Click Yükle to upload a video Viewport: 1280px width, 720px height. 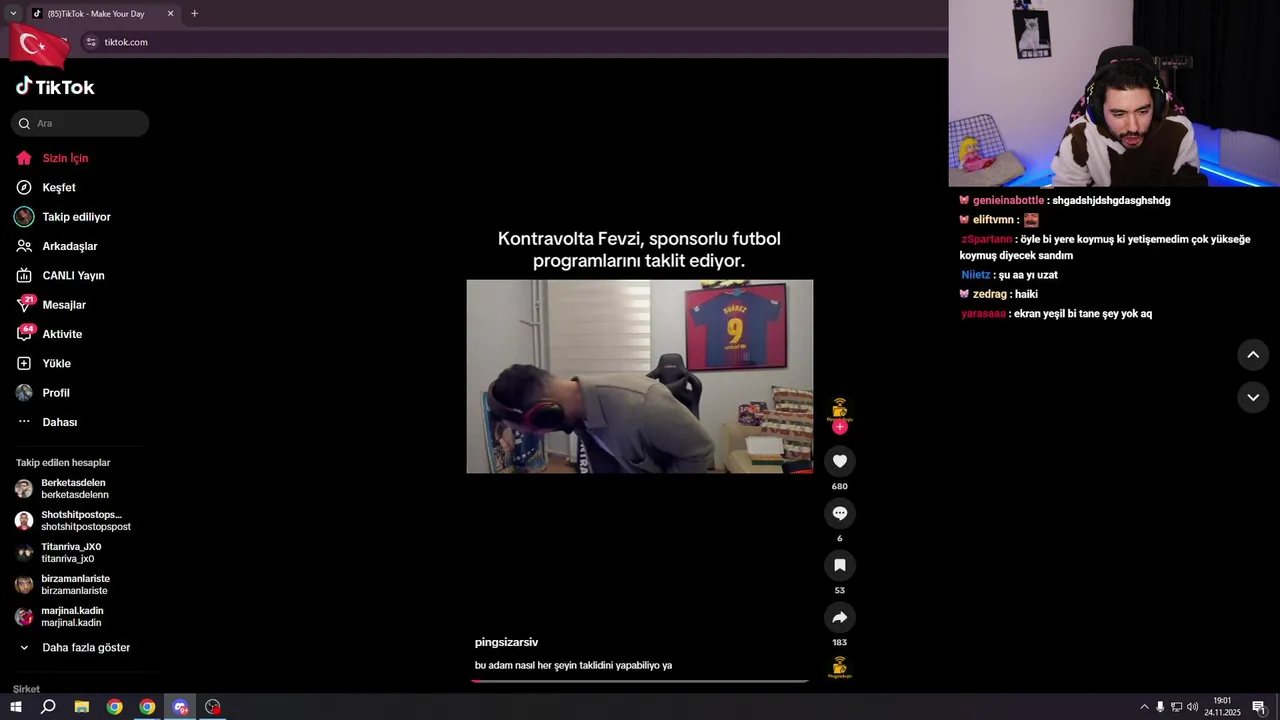43,363
